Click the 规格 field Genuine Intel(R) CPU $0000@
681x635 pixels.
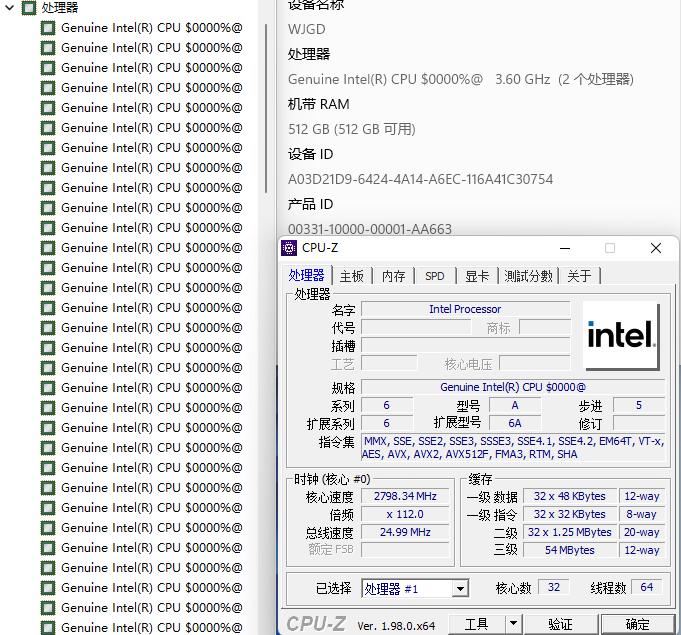pyautogui.click(x=513, y=387)
